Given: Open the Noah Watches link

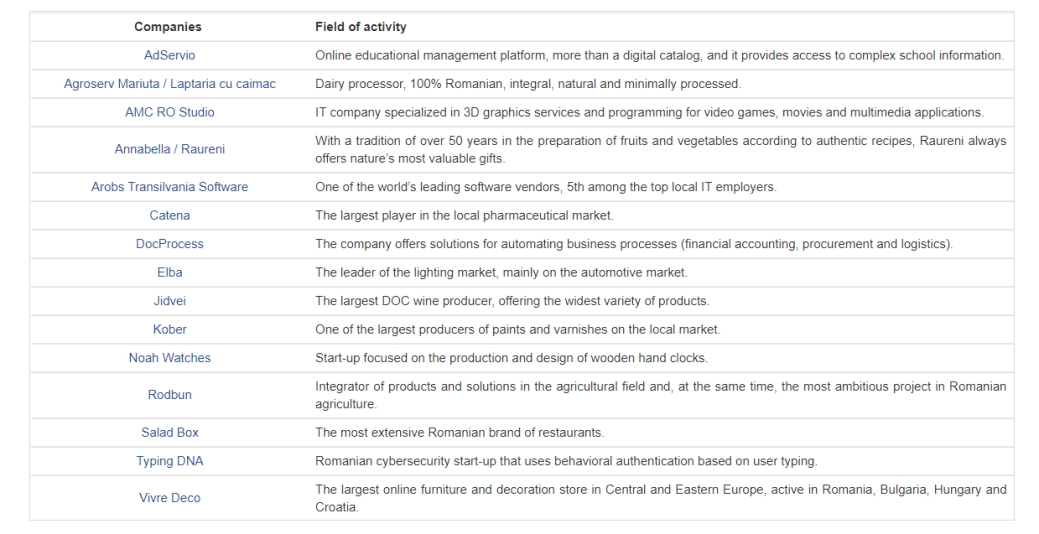Looking at the screenshot, I should [x=169, y=358].
